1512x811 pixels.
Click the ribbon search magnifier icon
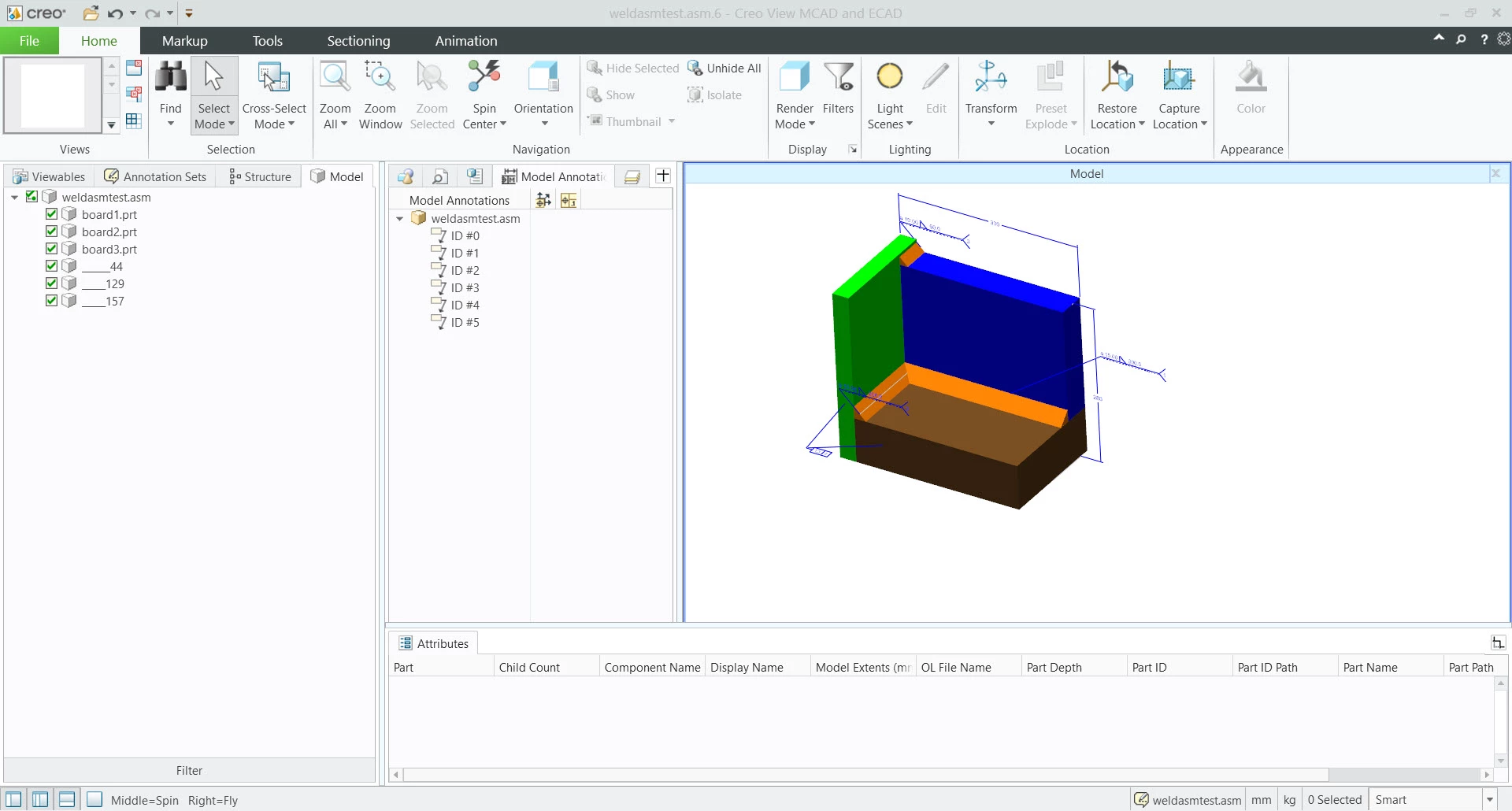click(x=1461, y=39)
